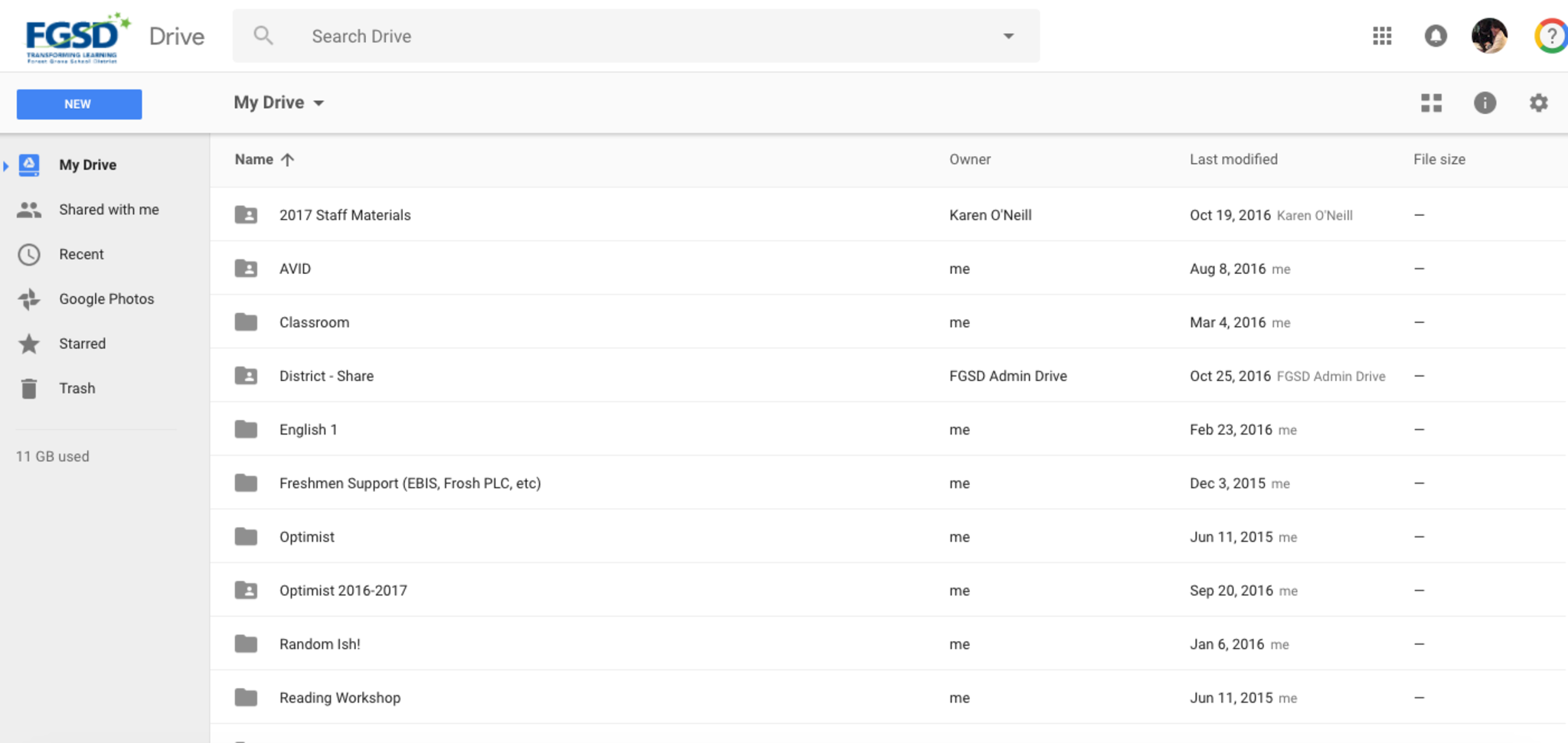Open the Google apps grid launcher
1568x743 pixels.
[x=1382, y=36]
